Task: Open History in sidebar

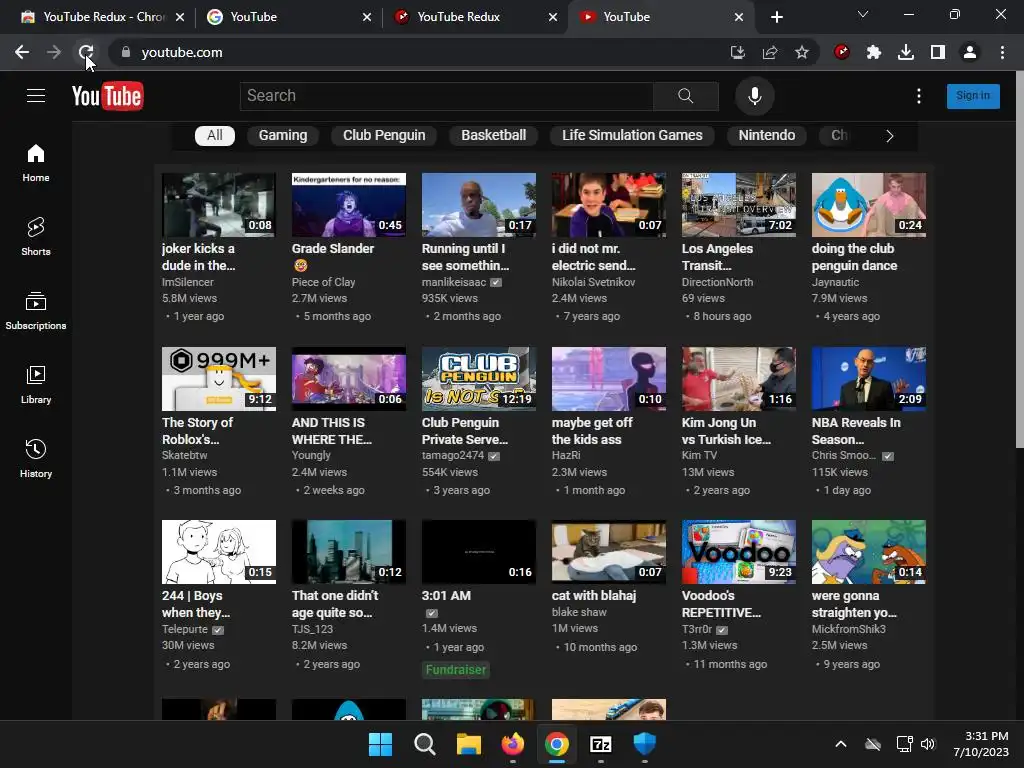Action: tap(36, 458)
